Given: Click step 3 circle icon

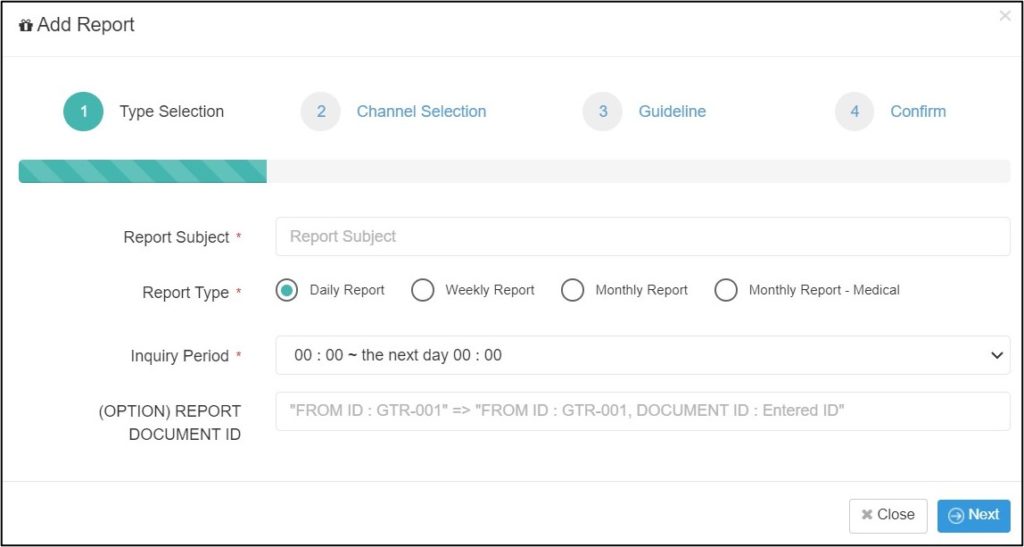Looking at the screenshot, I should (603, 112).
